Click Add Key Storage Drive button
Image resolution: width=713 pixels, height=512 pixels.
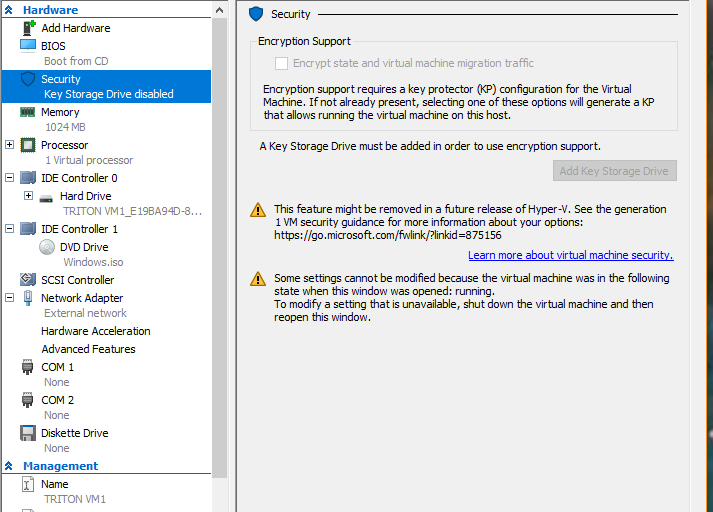(x=614, y=171)
